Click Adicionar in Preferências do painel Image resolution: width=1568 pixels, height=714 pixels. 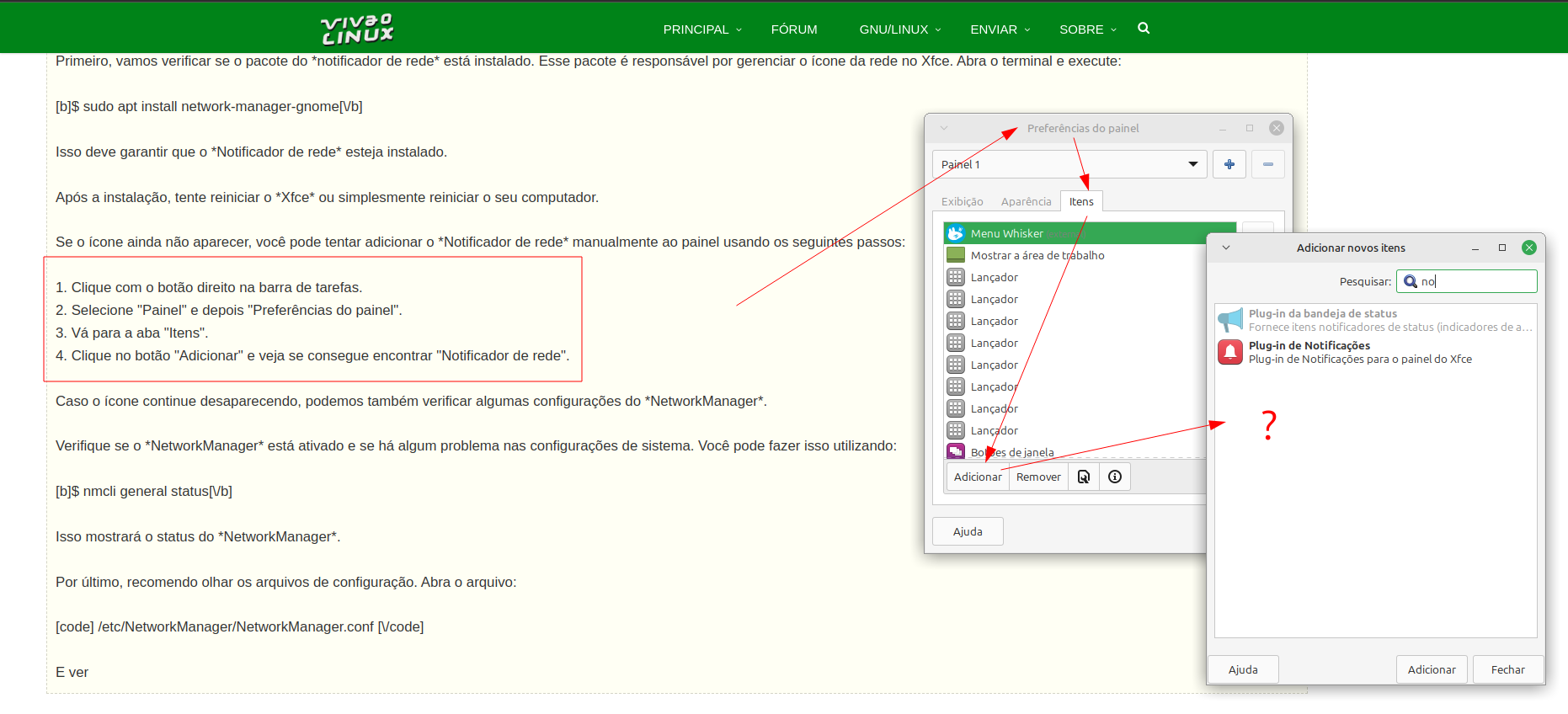pos(978,477)
